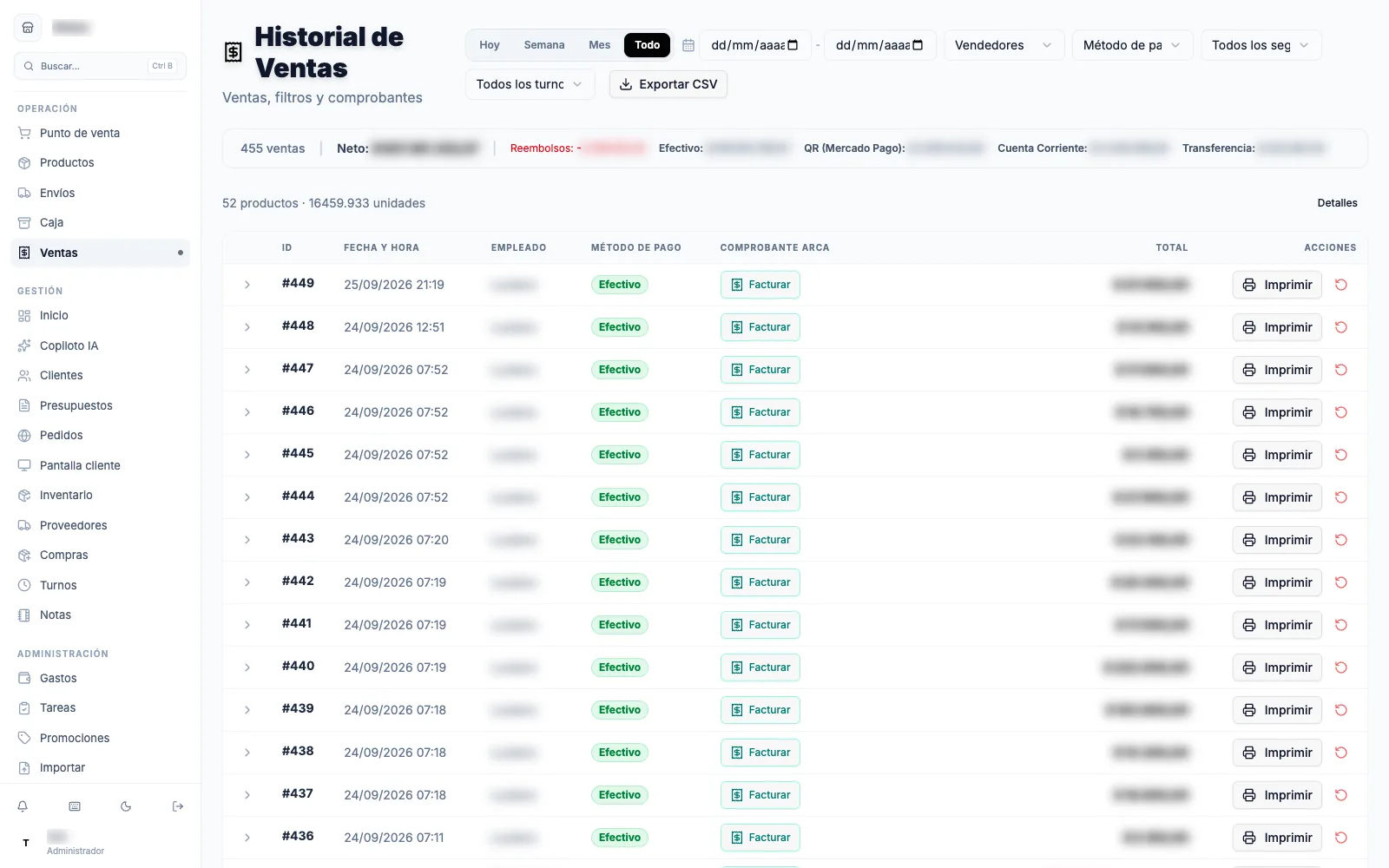This screenshot has width=1389, height=868.
Task: Expand row details for sale #440
Action: click(247, 667)
